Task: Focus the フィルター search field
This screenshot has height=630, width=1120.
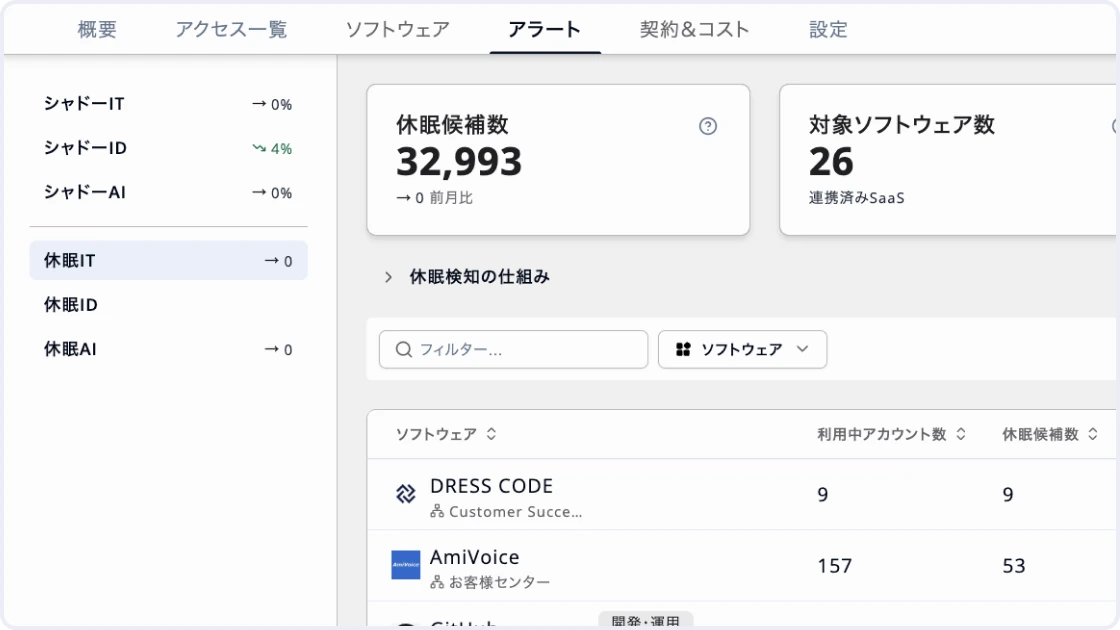Action: click(x=514, y=349)
